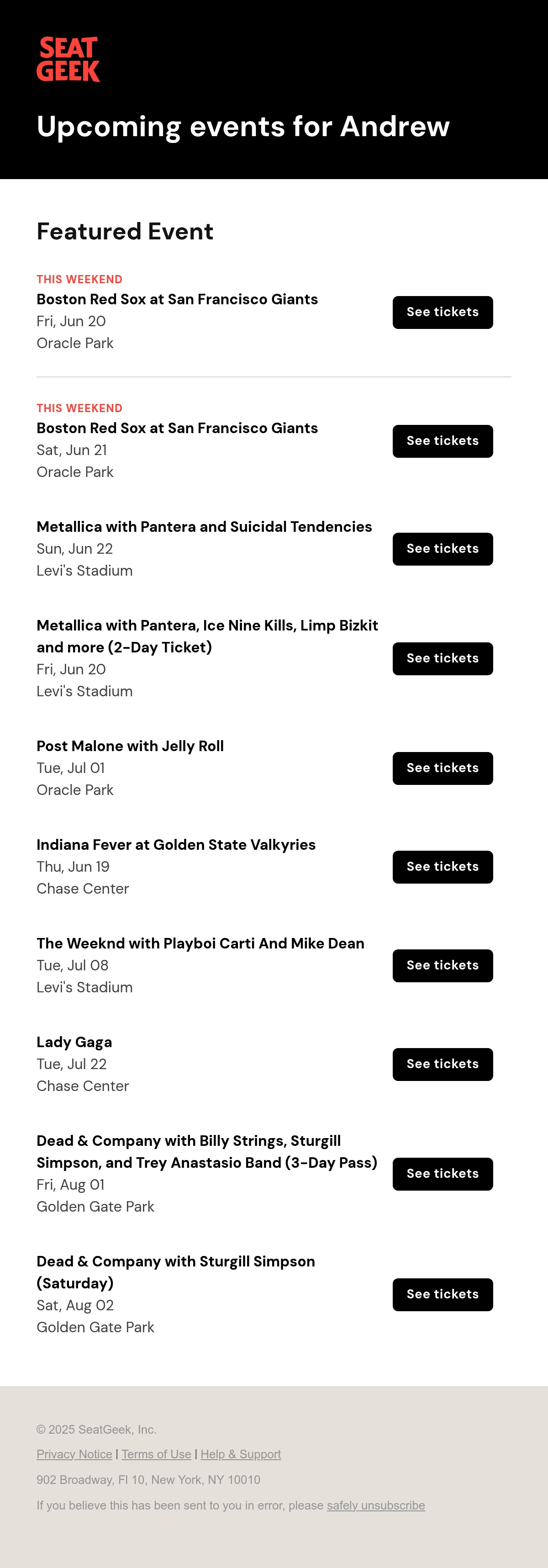
Task: Click Indiana Fever at Golden State Valkyries title
Action: pyautogui.click(x=176, y=845)
